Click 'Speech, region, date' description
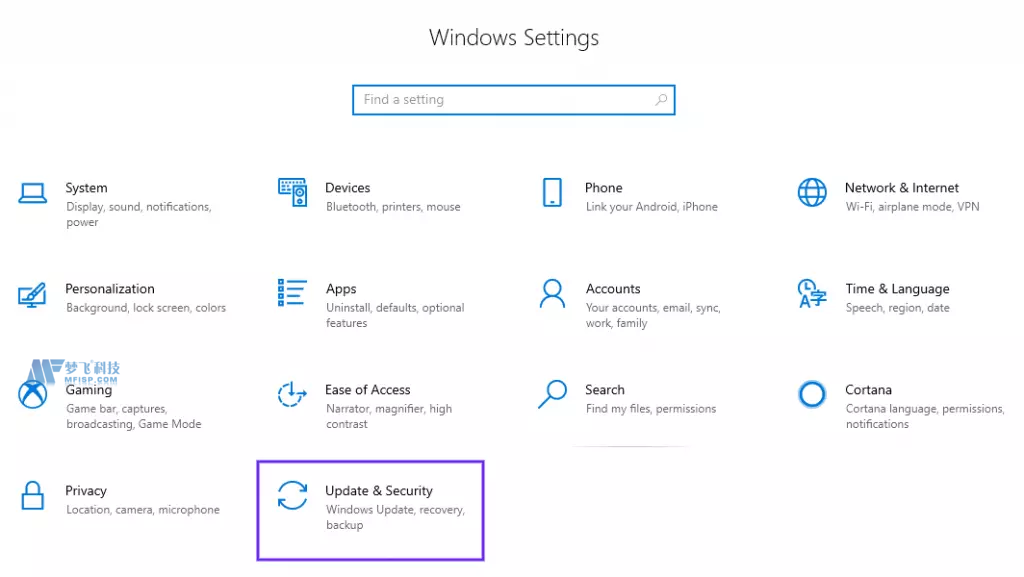The height and width of the screenshot is (577, 1024). [897, 308]
